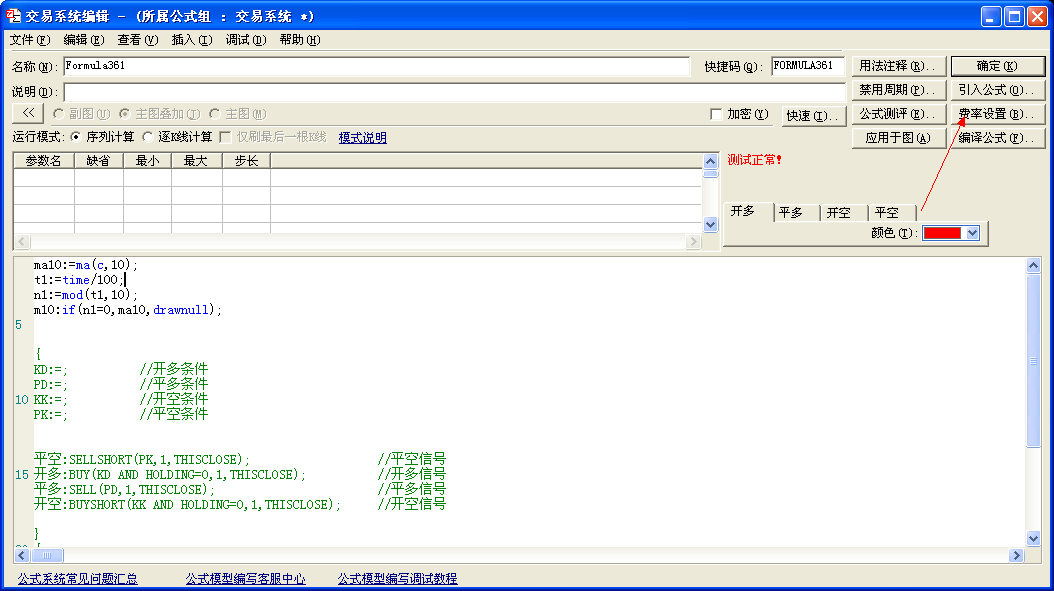Open the 插入 menu
The width and height of the screenshot is (1054, 591).
[192, 40]
